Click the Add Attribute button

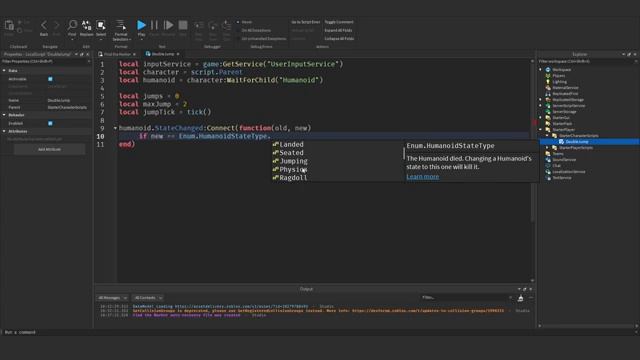click(49, 149)
